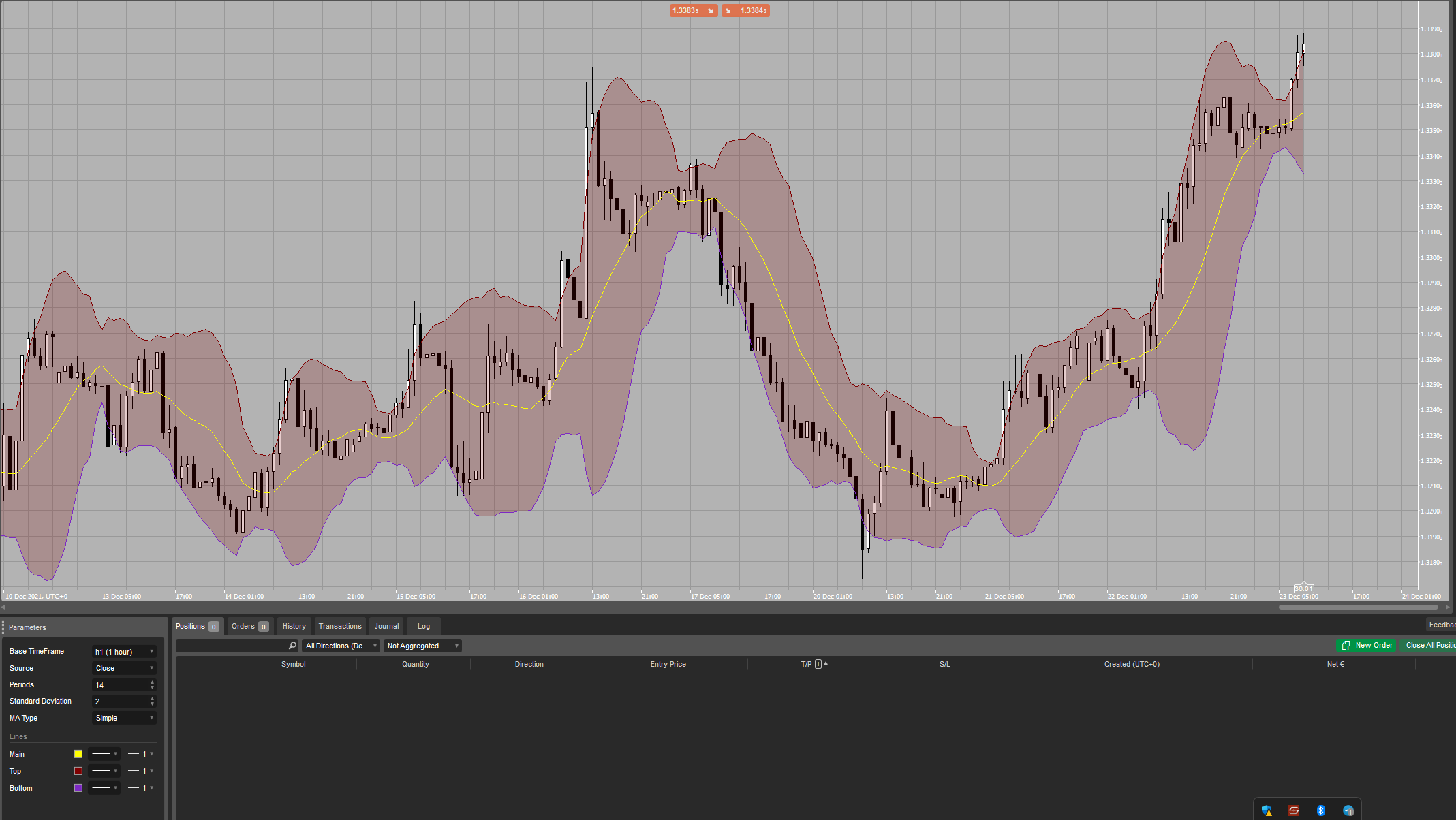Click the search magnifier icon in positions filter

[x=292, y=646]
